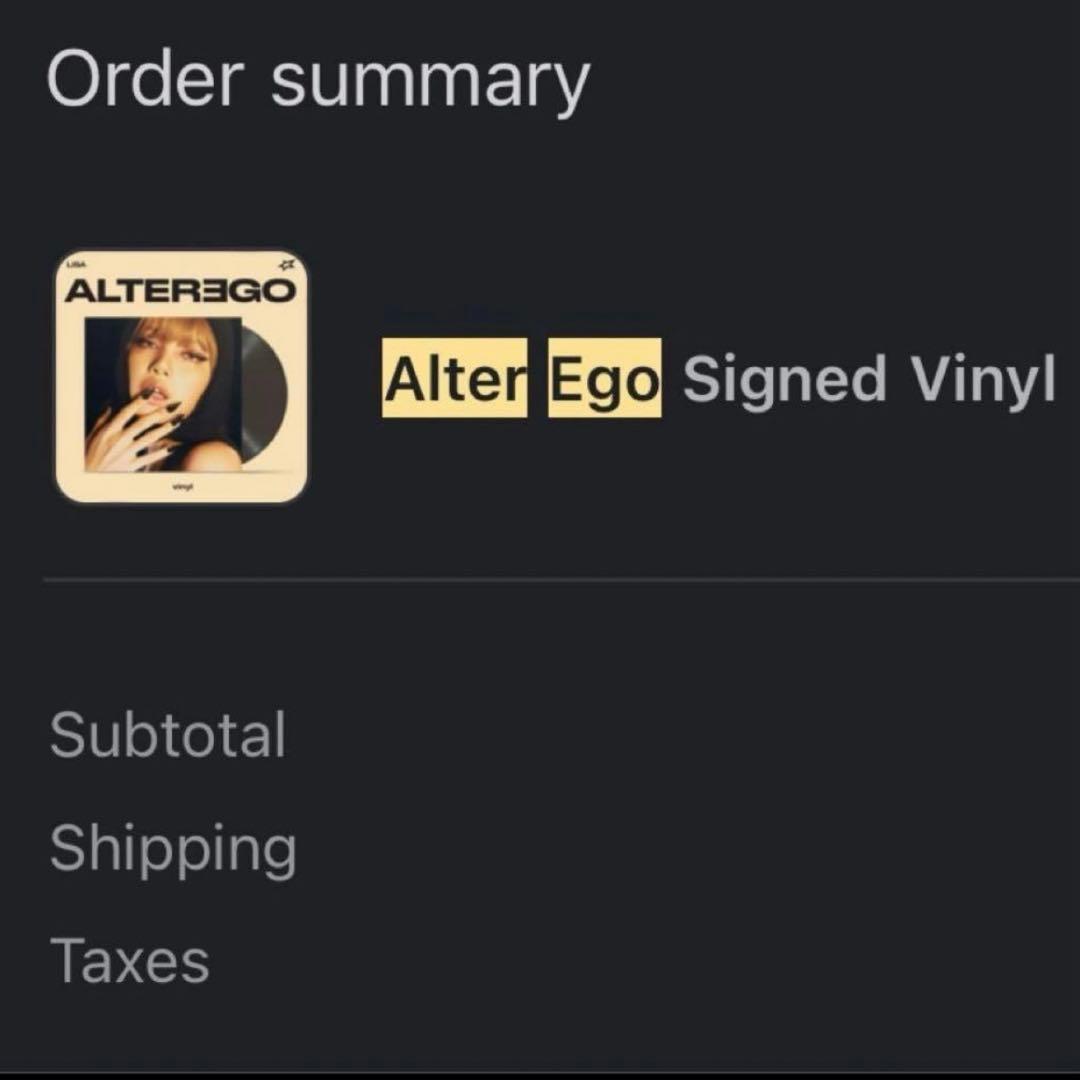Select the highlighted word 'Alter'
The height and width of the screenshot is (1080, 1080).
(454, 378)
